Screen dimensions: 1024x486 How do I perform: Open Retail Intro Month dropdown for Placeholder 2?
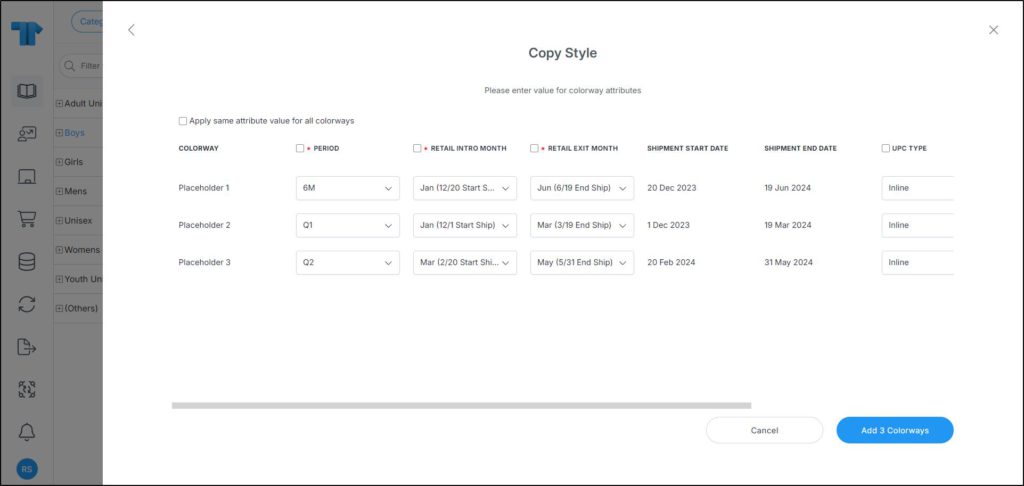click(x=465, y=225)
